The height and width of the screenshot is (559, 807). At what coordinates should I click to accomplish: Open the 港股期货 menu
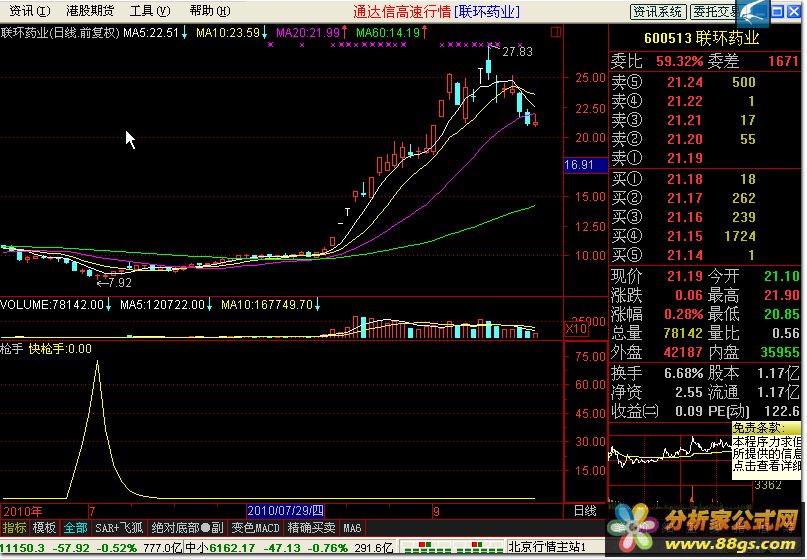coord(90,10)
